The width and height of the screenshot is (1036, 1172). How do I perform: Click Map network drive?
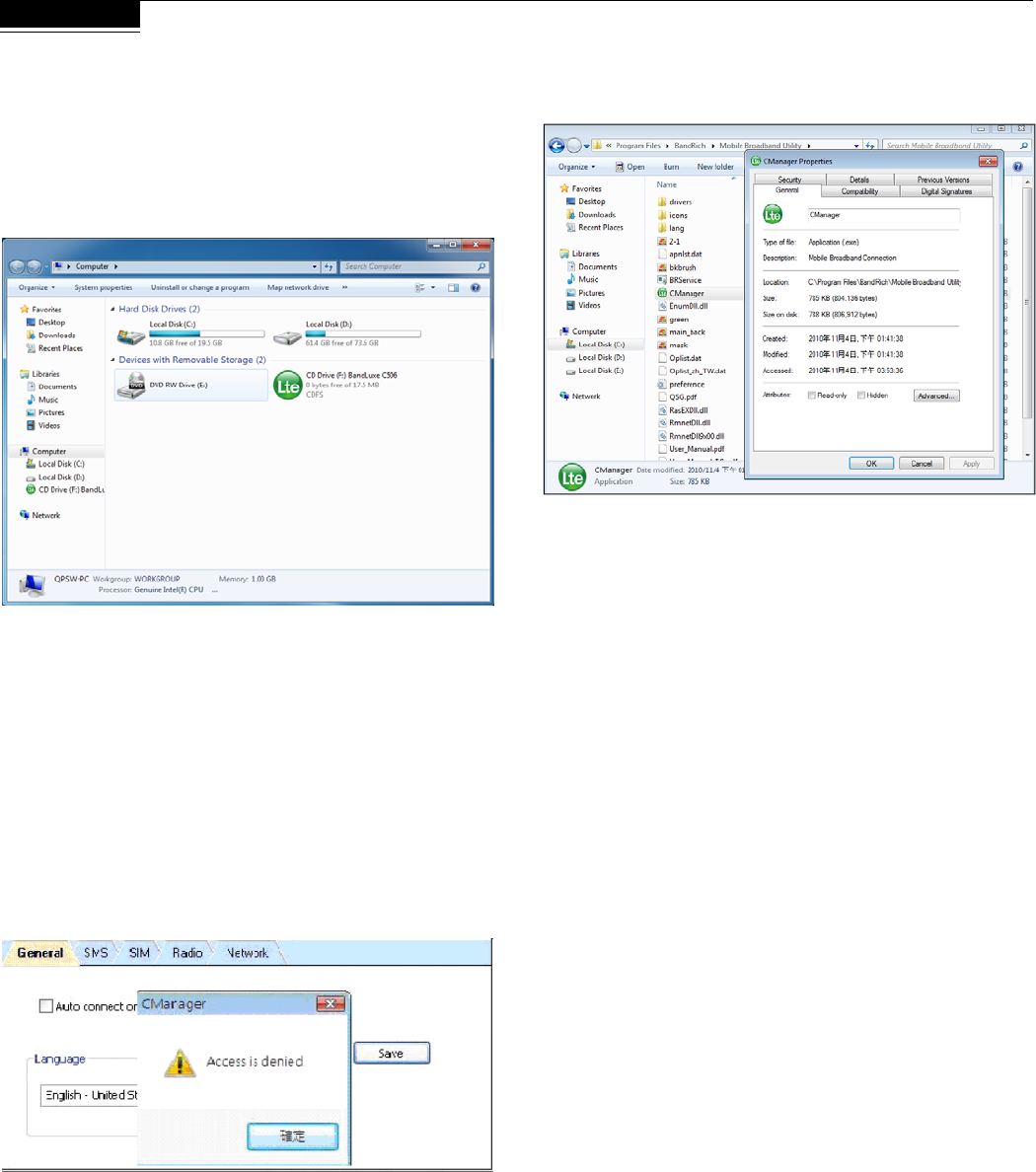click(x=298, y=288)
